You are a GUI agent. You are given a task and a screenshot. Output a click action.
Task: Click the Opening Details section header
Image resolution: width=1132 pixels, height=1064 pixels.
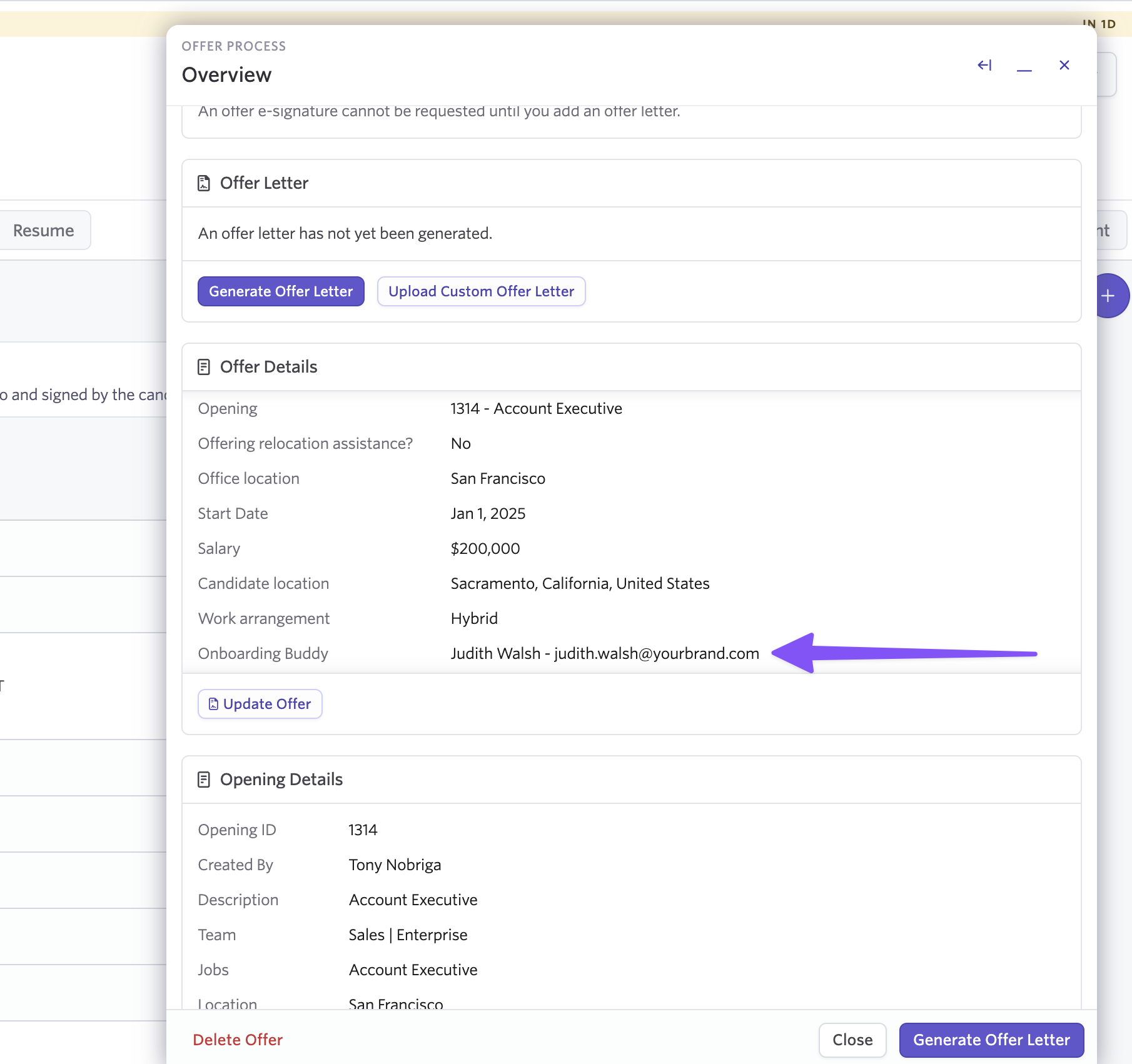click(281, 780)
